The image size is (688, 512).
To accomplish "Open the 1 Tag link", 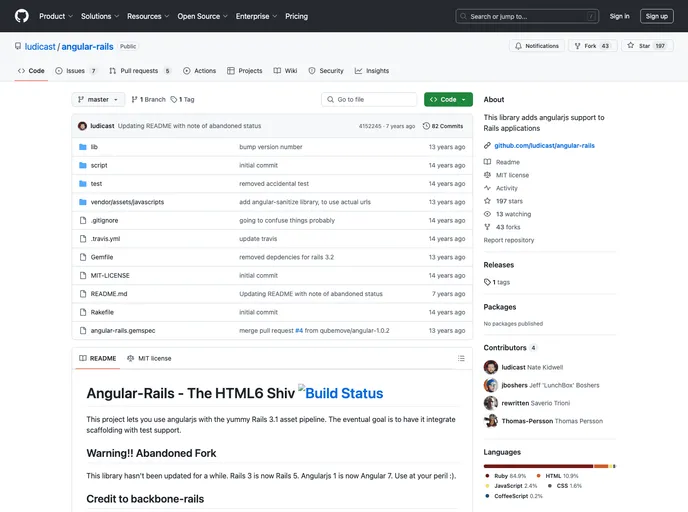I will pos(183,100).
